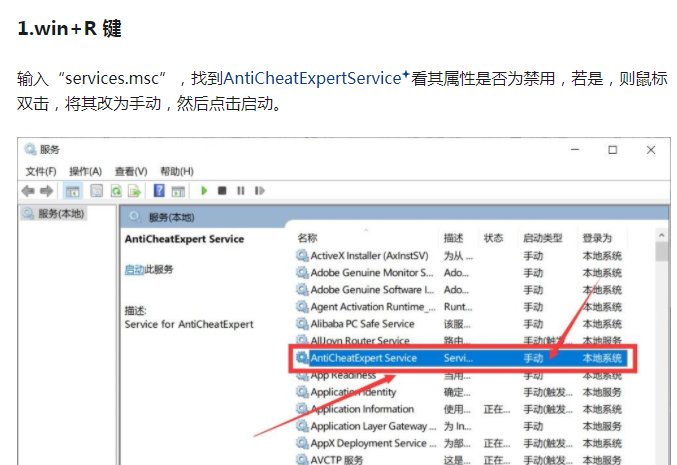The height and width of the screenshot is (465, 677).
Task: Click gear icon beside AVCTP 服务
Action: (302, 459)
